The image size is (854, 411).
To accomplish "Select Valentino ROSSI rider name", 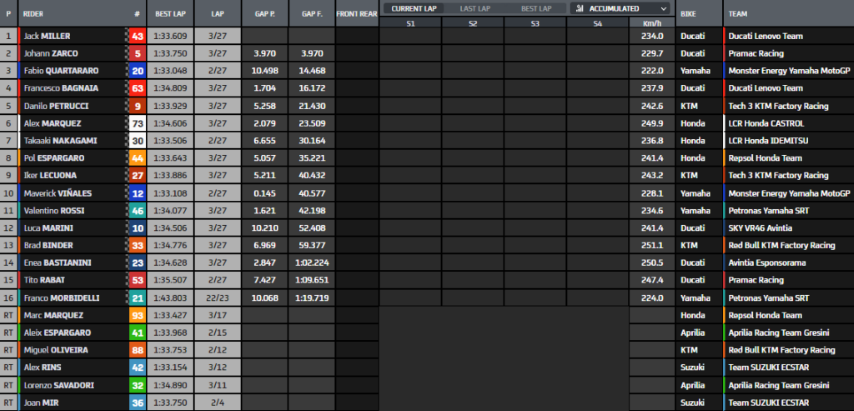I will pos(54,211).
